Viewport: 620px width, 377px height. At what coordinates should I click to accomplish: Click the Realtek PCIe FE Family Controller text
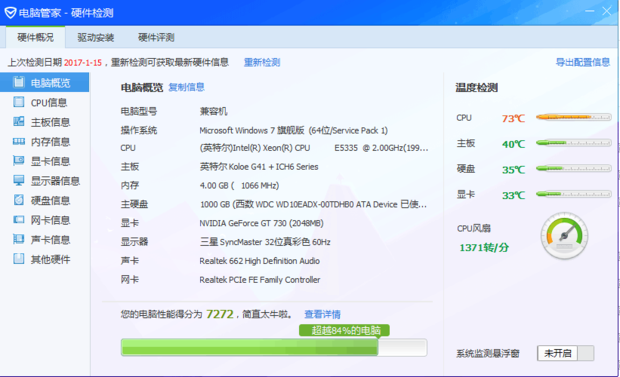[x=260, y=280]
